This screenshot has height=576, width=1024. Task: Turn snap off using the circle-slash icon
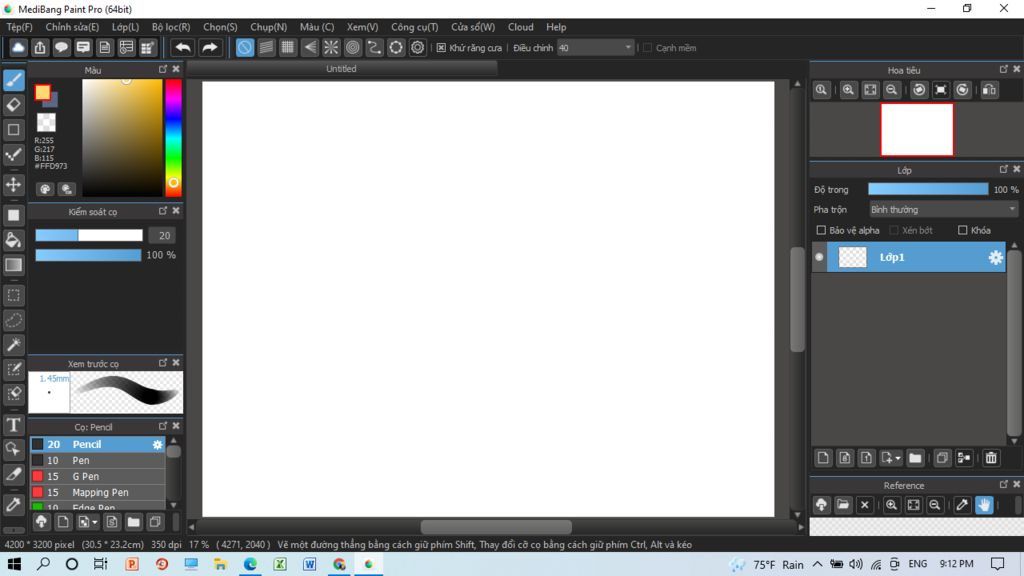click(x=245, y=48)
